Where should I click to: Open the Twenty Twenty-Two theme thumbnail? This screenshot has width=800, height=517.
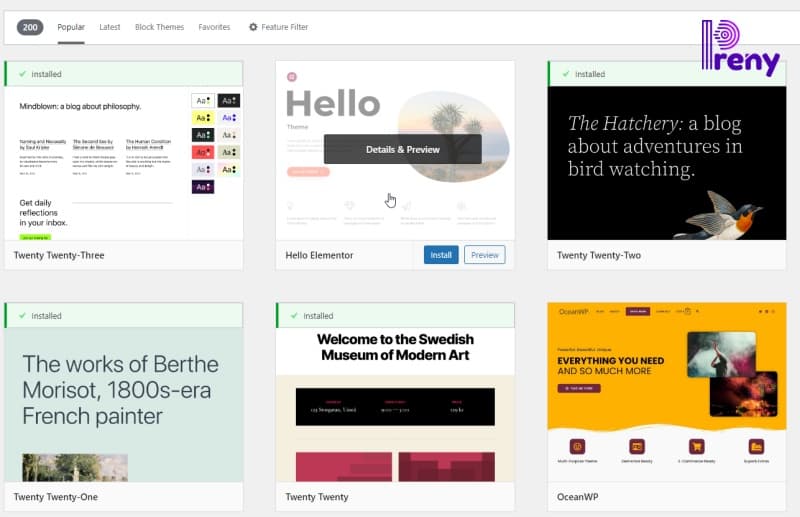pyautogui.click(x=667, y=163)
